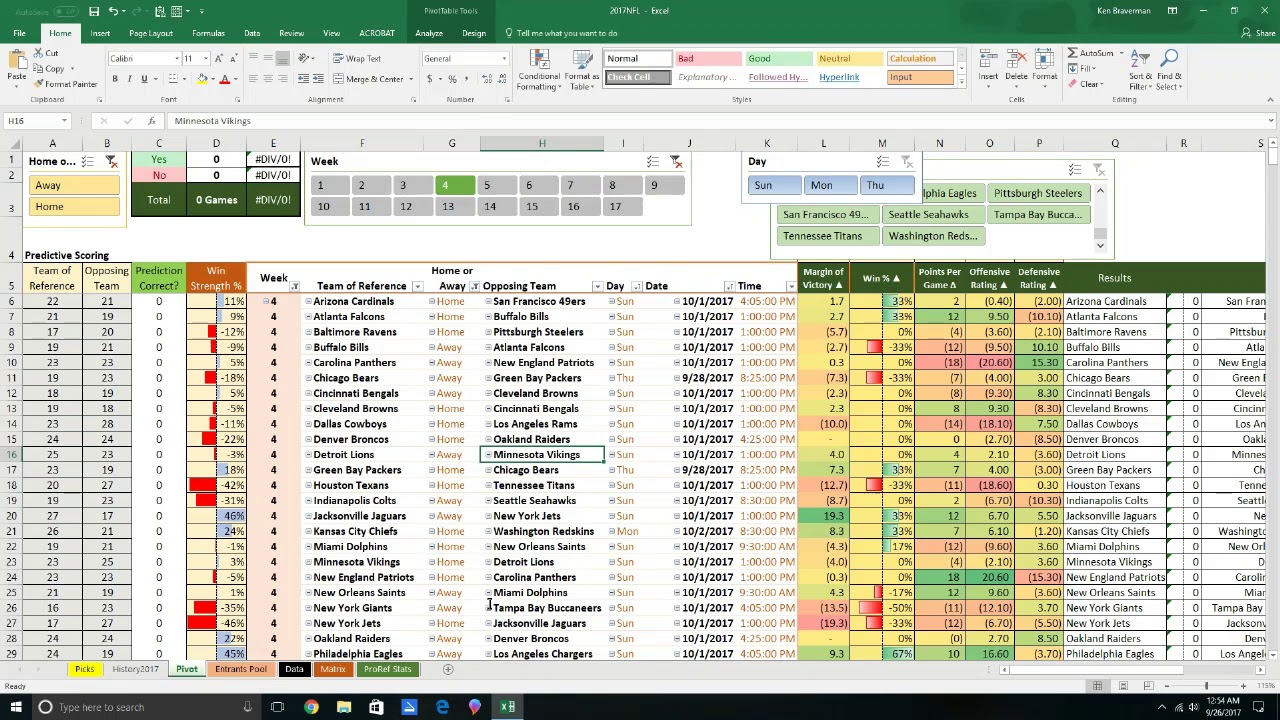Open the Time column filter dropdown
Viewport: 1280px width, 720px height.
point(791,287)
